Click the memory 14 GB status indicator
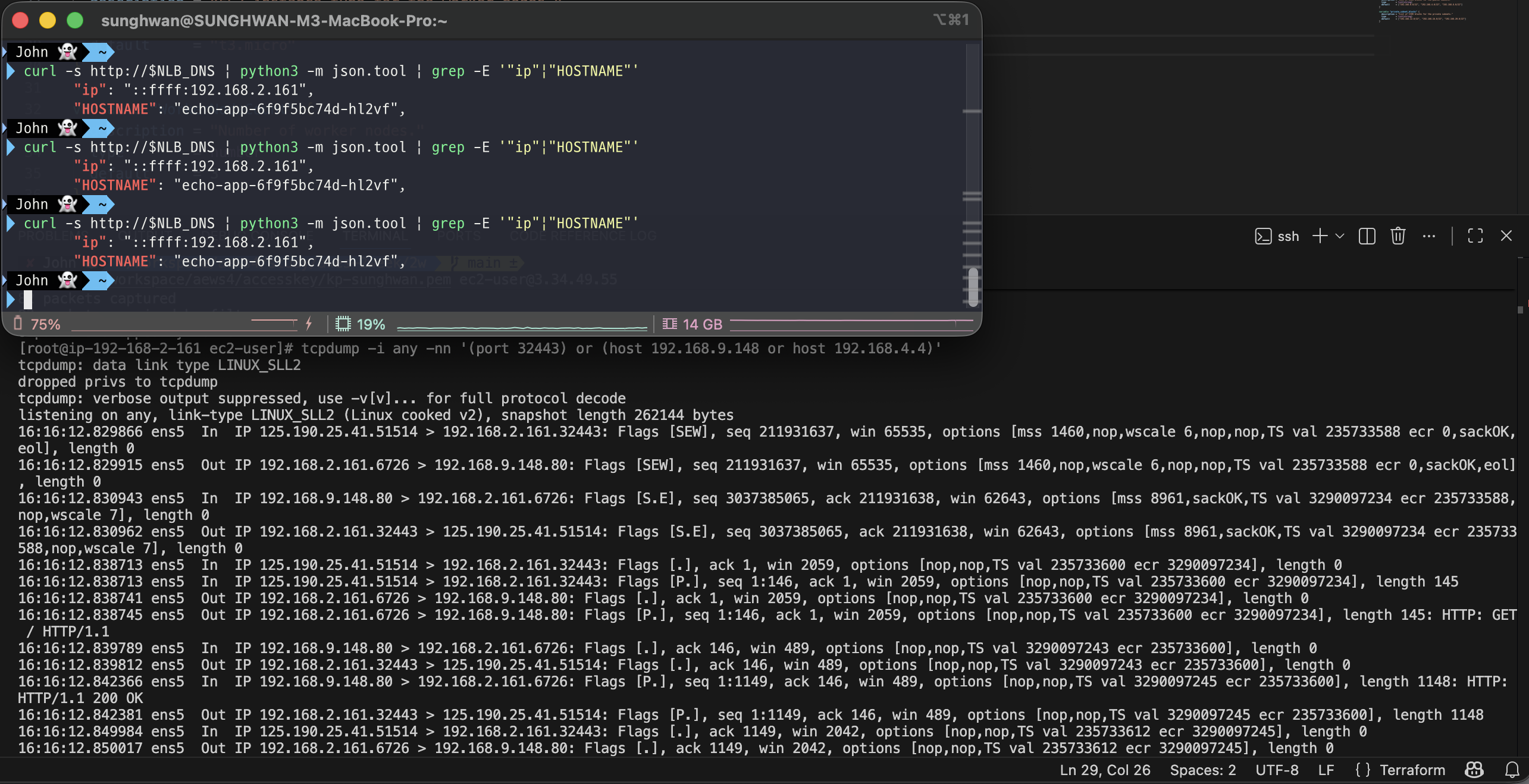The width and height of the screenshot is (1529, 784). point(693,324)
